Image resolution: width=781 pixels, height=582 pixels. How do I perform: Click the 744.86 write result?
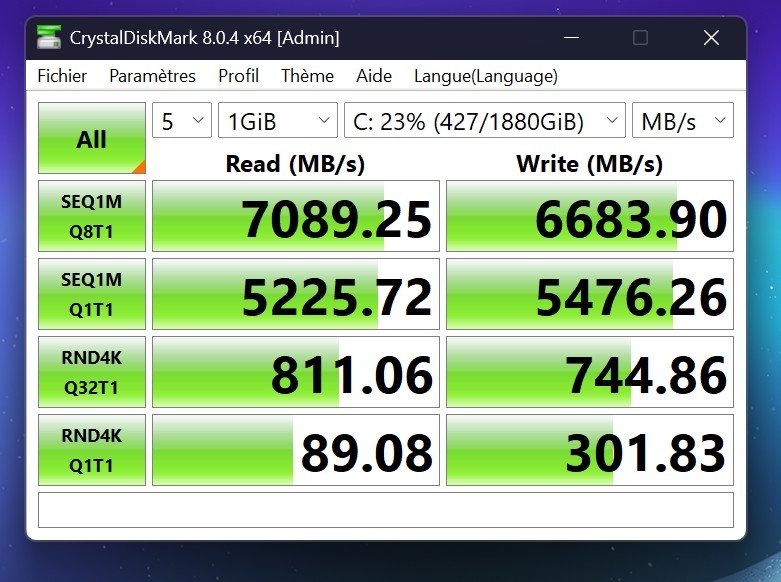pos(590,372)
